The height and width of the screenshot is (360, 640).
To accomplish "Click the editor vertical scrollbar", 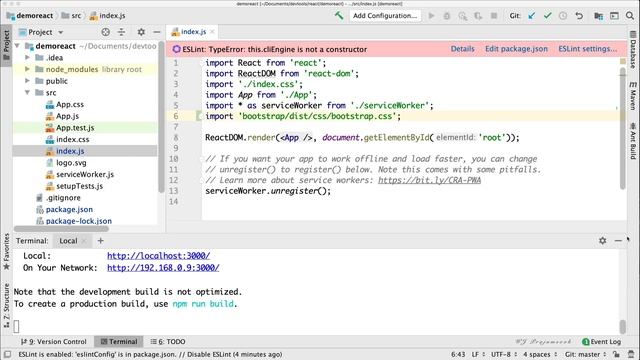I will tap(622, 128).
